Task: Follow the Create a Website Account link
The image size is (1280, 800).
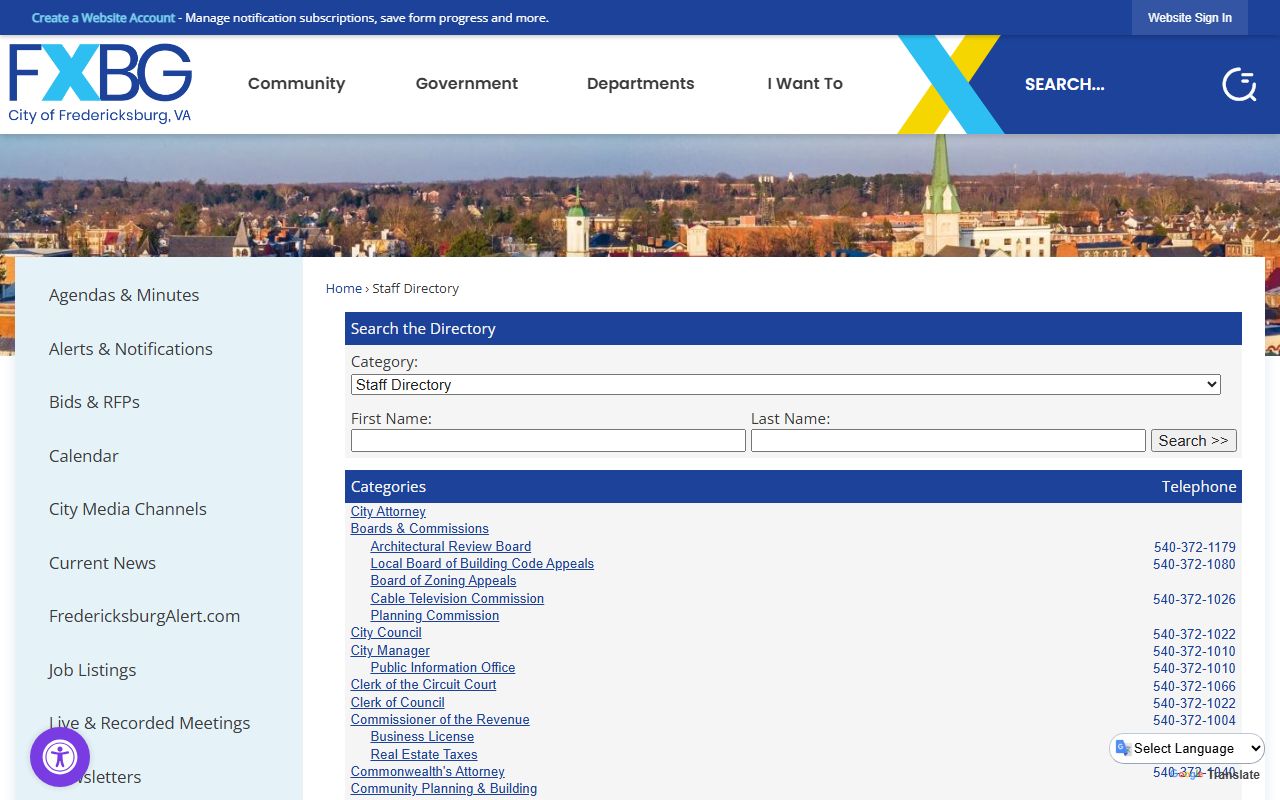Action: click(x=103, y=18)
